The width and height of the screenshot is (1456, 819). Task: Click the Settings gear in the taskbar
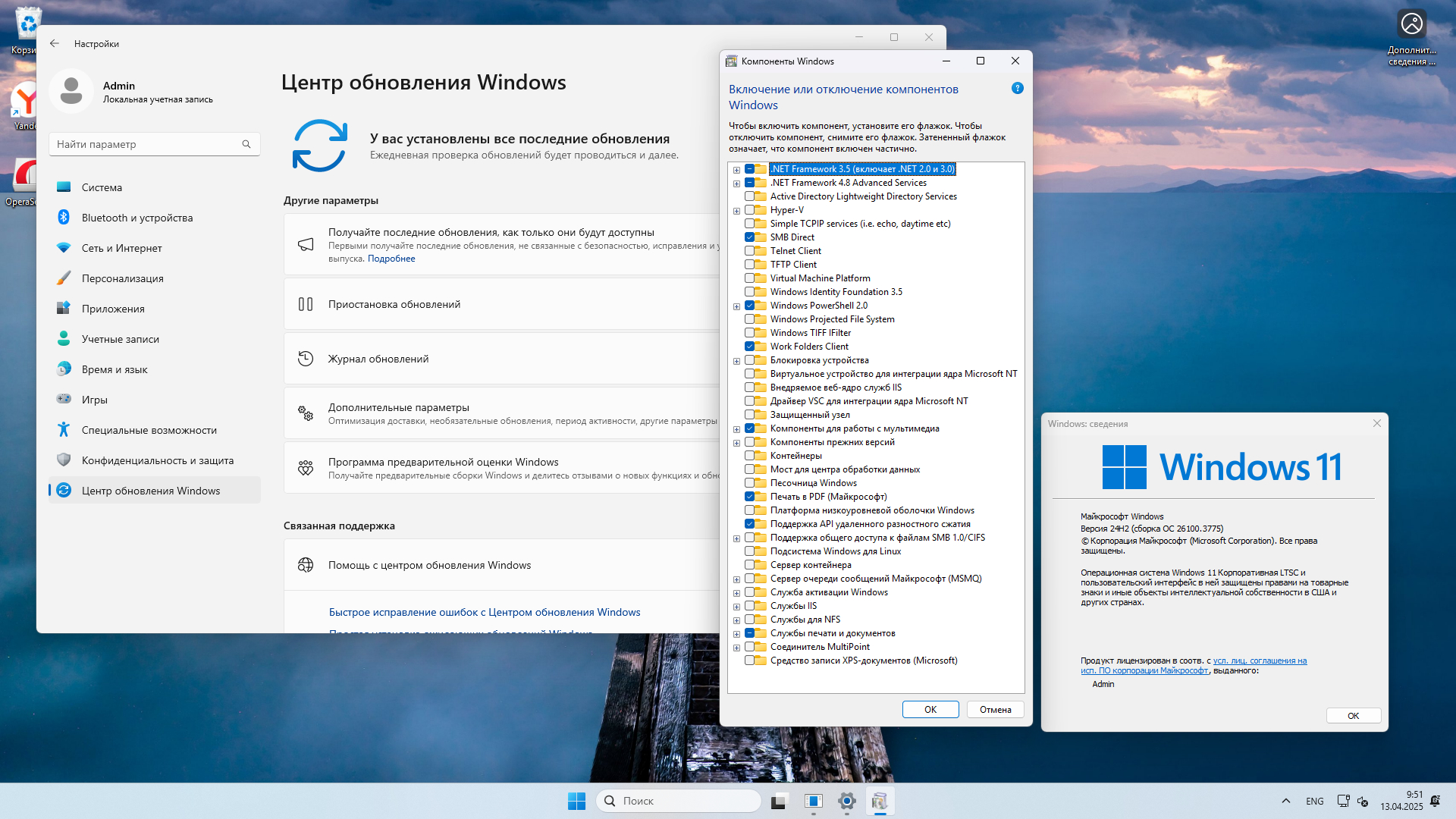pyautogui.click(x=847, y=801)
